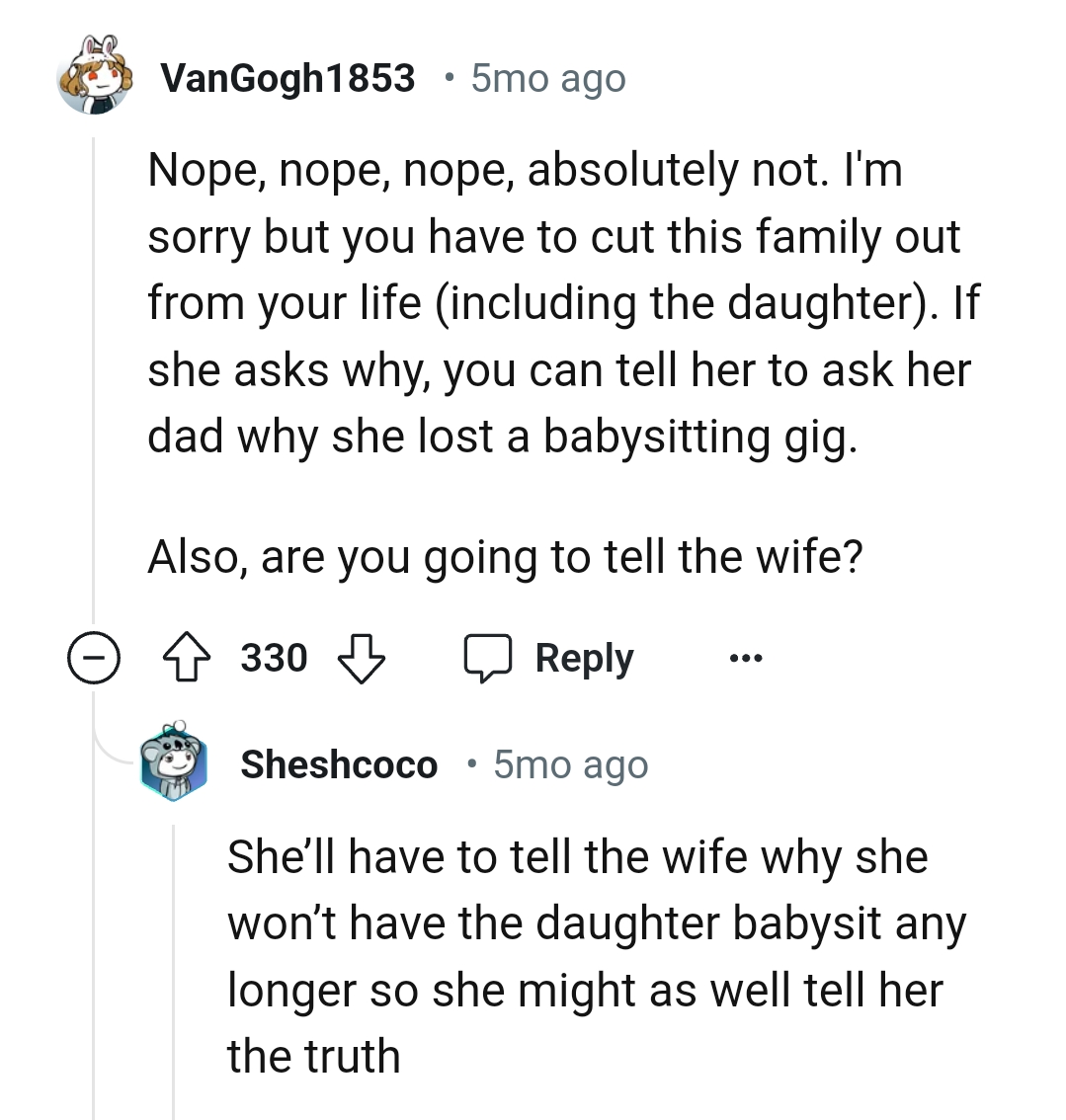Open Sheshcoco's profile
Image resolution: width=1066 pixels, height=1120 pixels.
339,763
